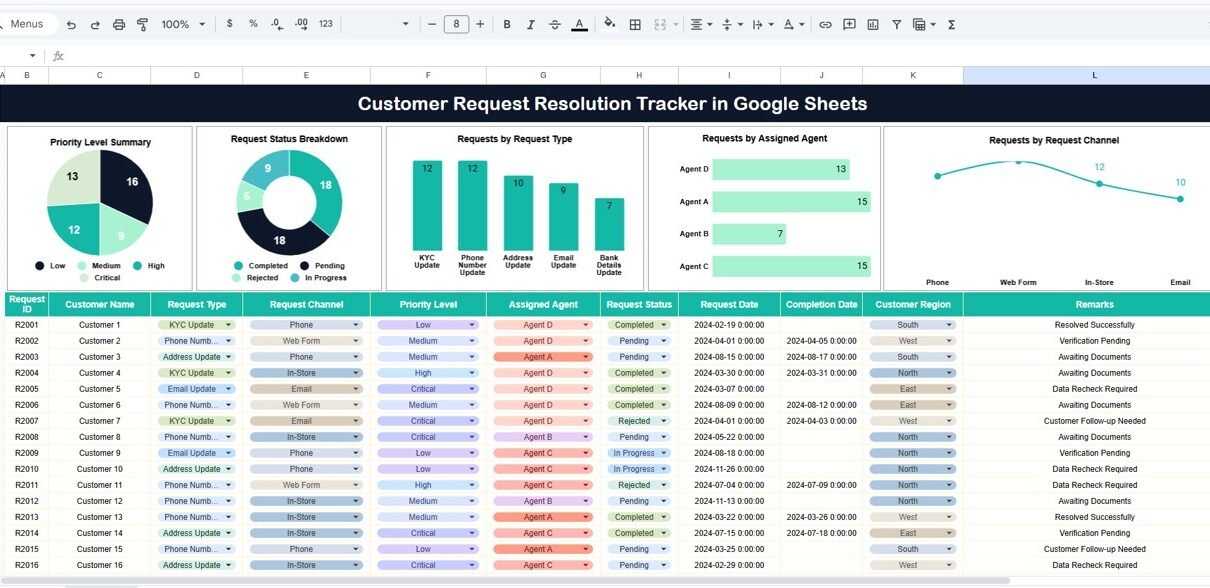Toggle bold formatting
The width and height of the screenshot is (1210, 588).
pos(507,24)
